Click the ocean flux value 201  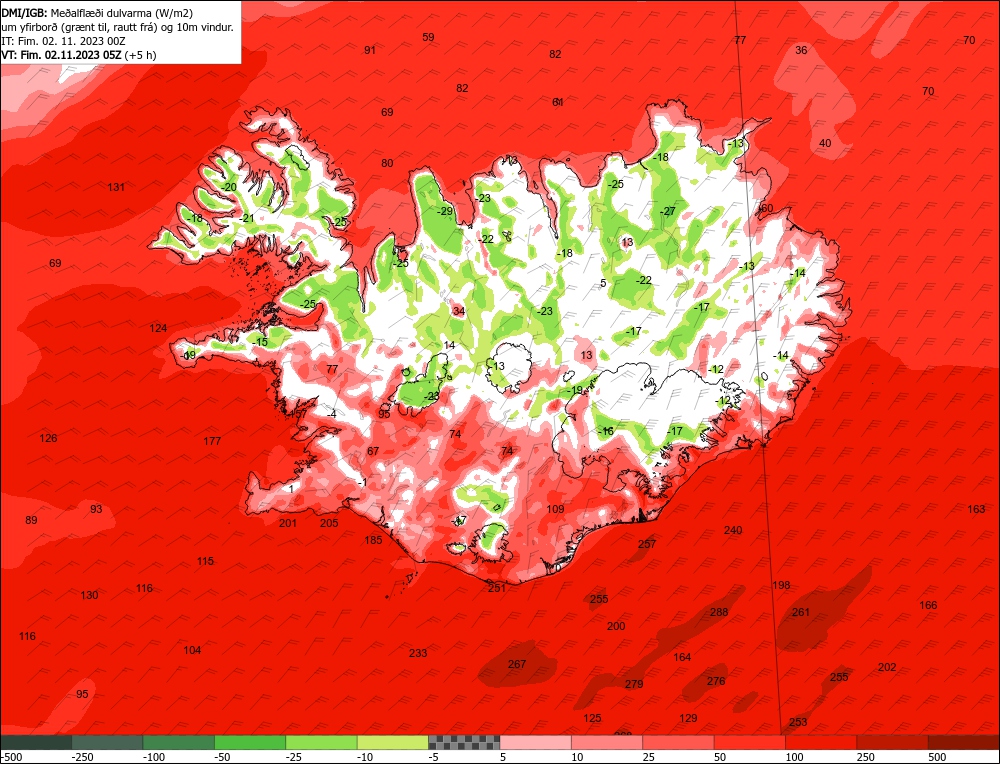coord(288,523)
